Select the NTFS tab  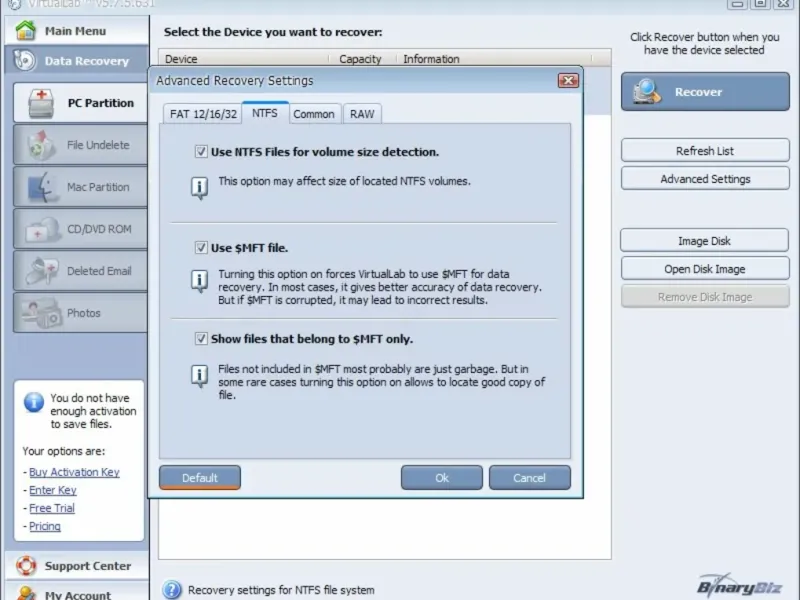pos(265,113)
